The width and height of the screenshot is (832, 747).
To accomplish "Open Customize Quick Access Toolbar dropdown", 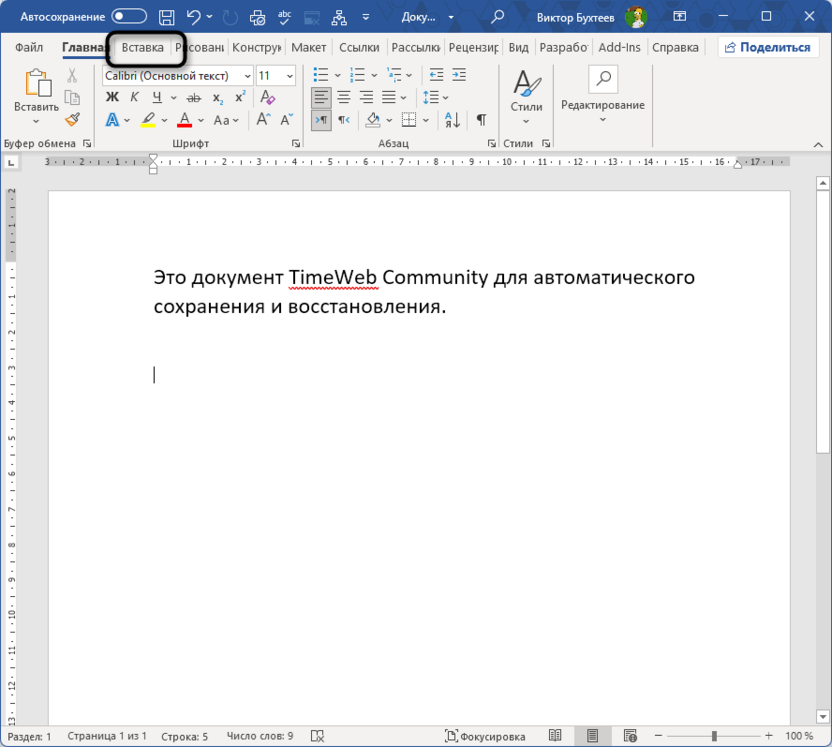I will point(366,17).
